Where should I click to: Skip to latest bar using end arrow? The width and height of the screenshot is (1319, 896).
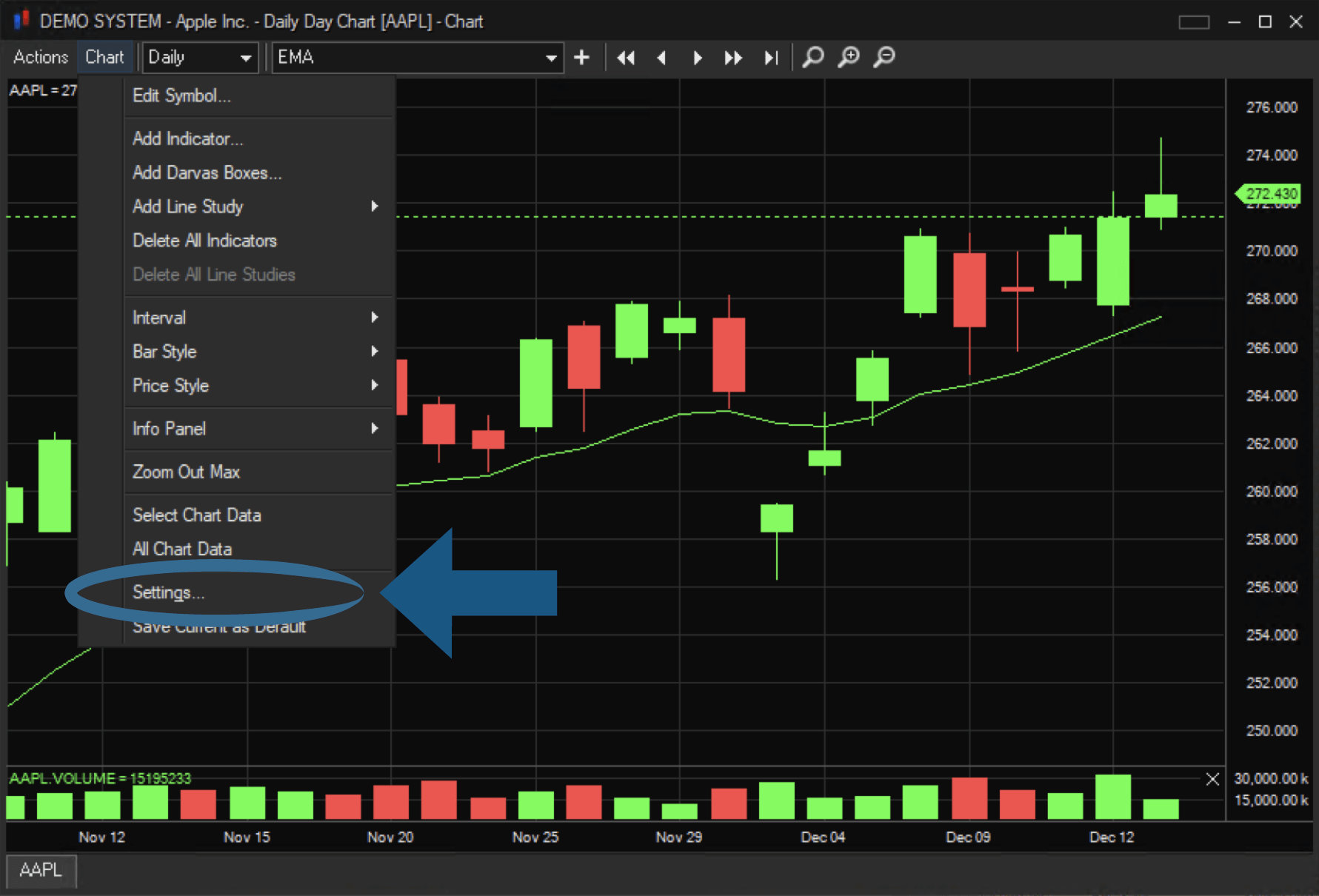coord(771,57)
